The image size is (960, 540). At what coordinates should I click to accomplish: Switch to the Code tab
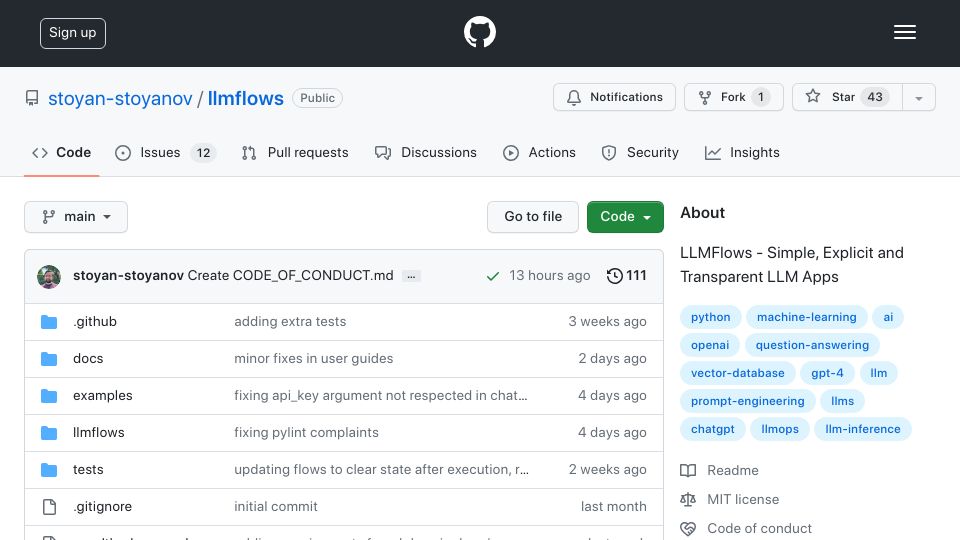(61, 153)
